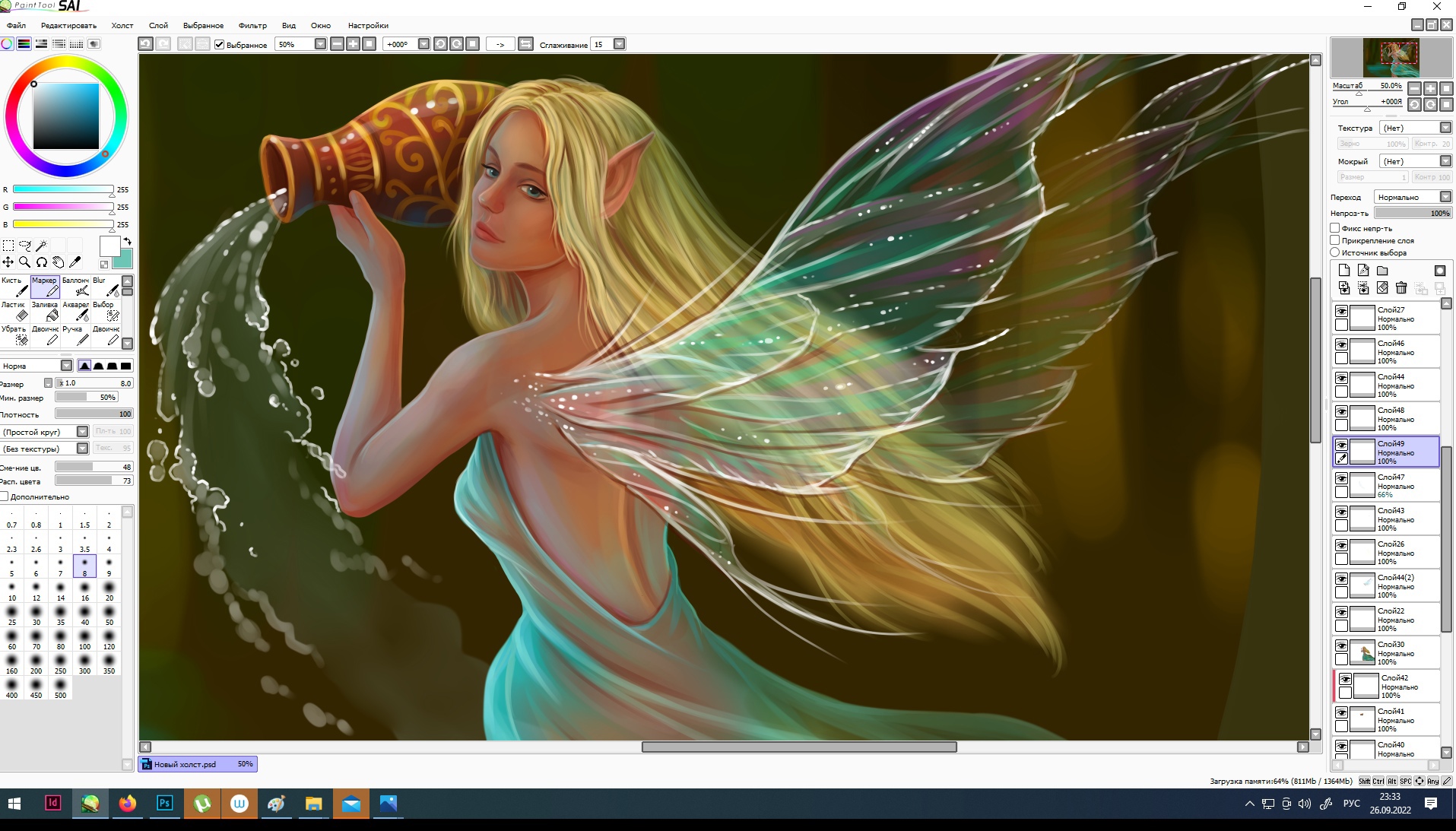Select the Акварел watercolor tool
This screenshot has width=1456, height=831.
coord(75,311)
